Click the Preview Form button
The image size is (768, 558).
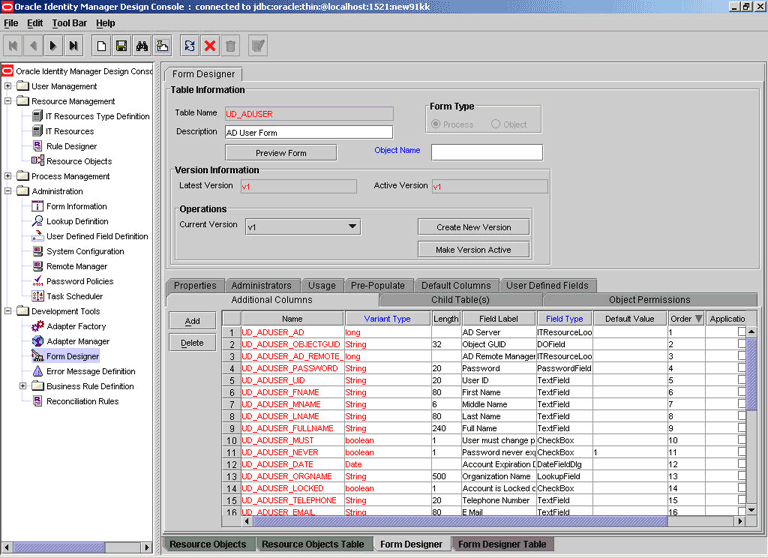coord(281,153)
